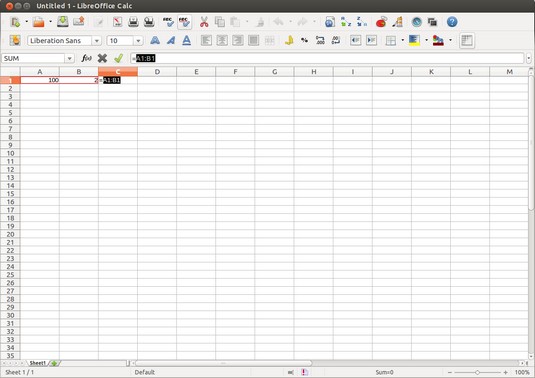Image resolution: width=535 pixels, height=378 pixels.
Task: Copy selection with the Copy icon
Action: (x=220, y=22)
